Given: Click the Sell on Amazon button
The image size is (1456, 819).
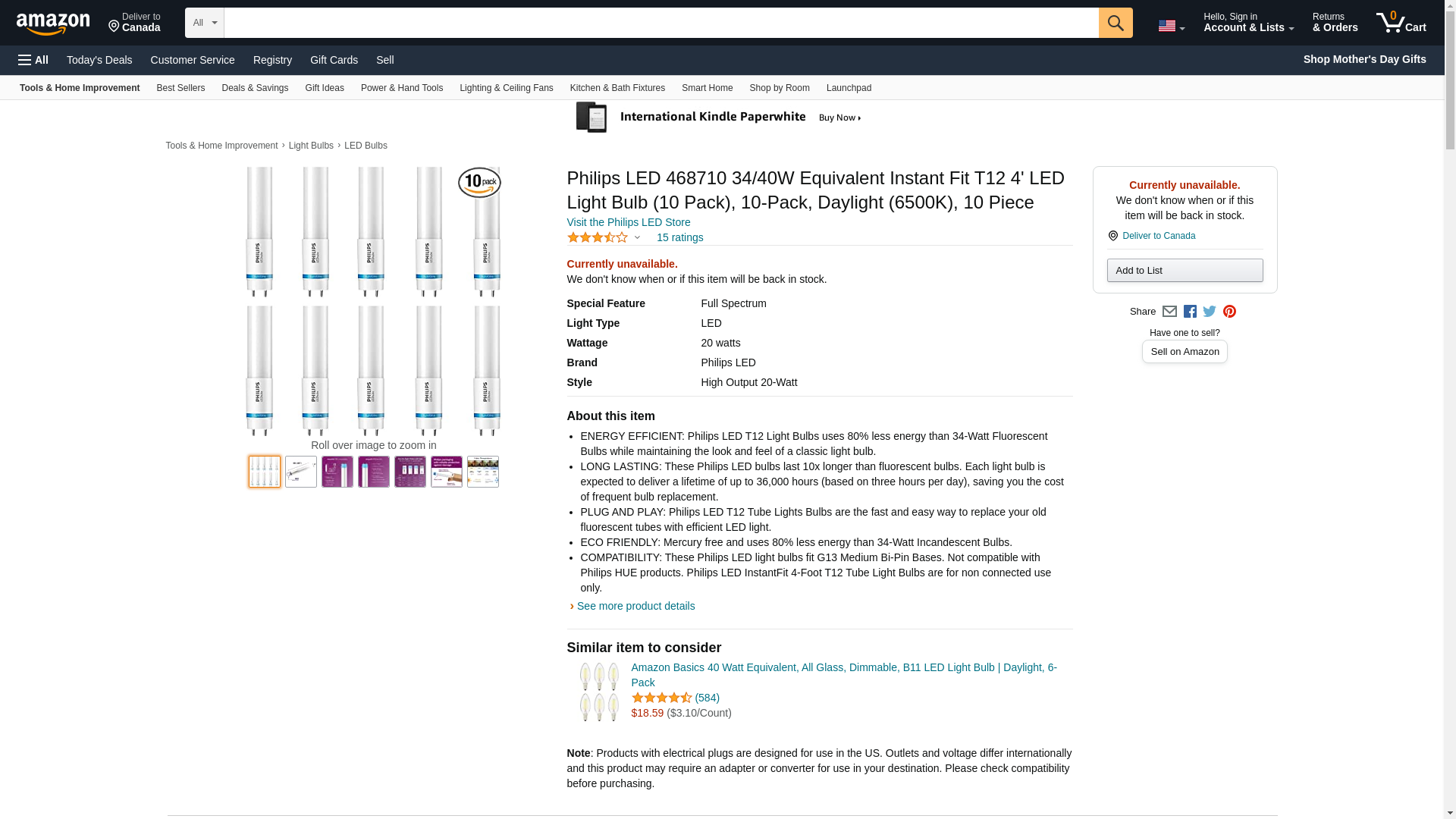Looking at the screenshot, I should (1184, 352).
